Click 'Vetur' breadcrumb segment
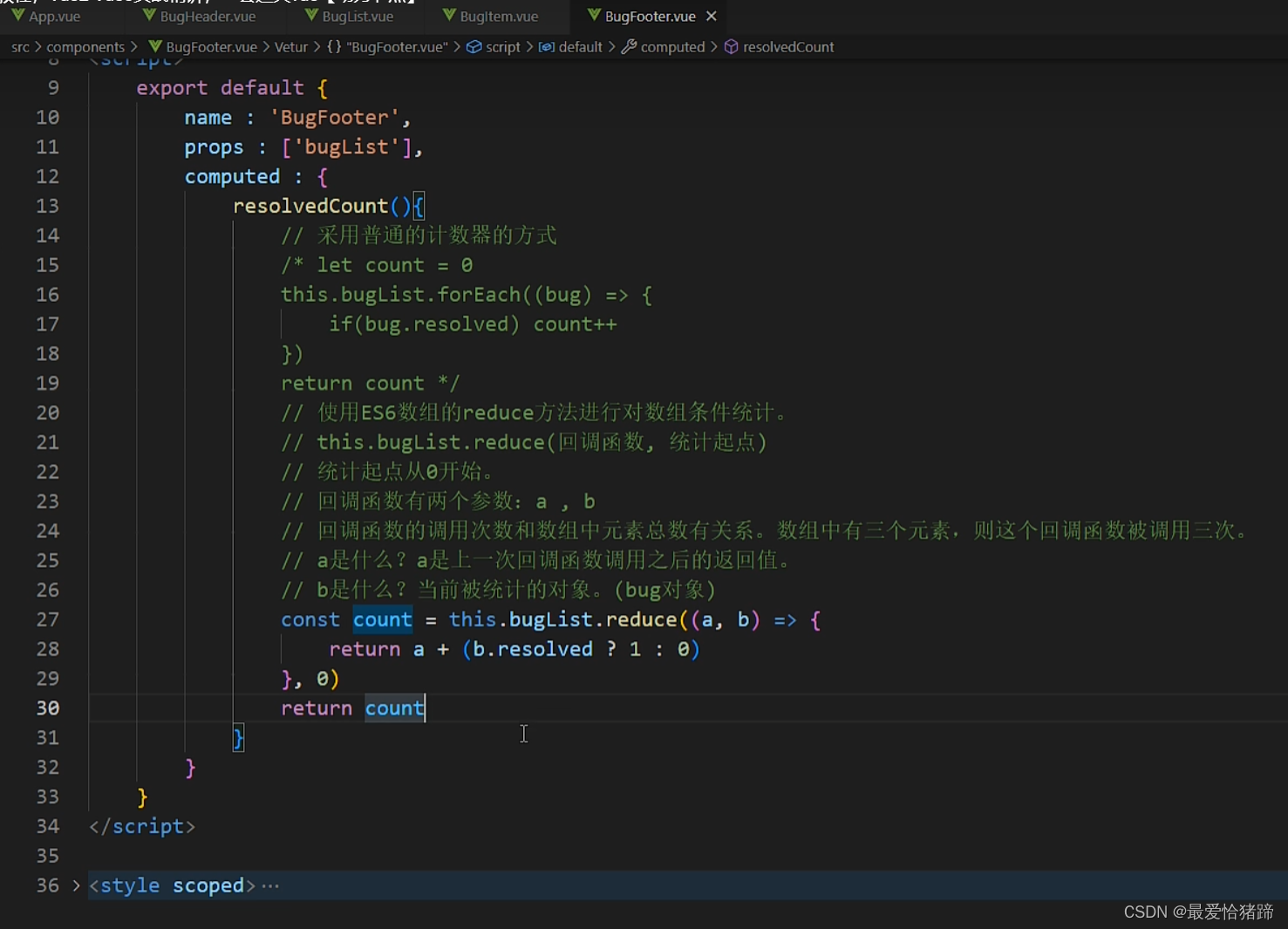Viewport: 1288px width, 929px height. (x=291, y=47)
